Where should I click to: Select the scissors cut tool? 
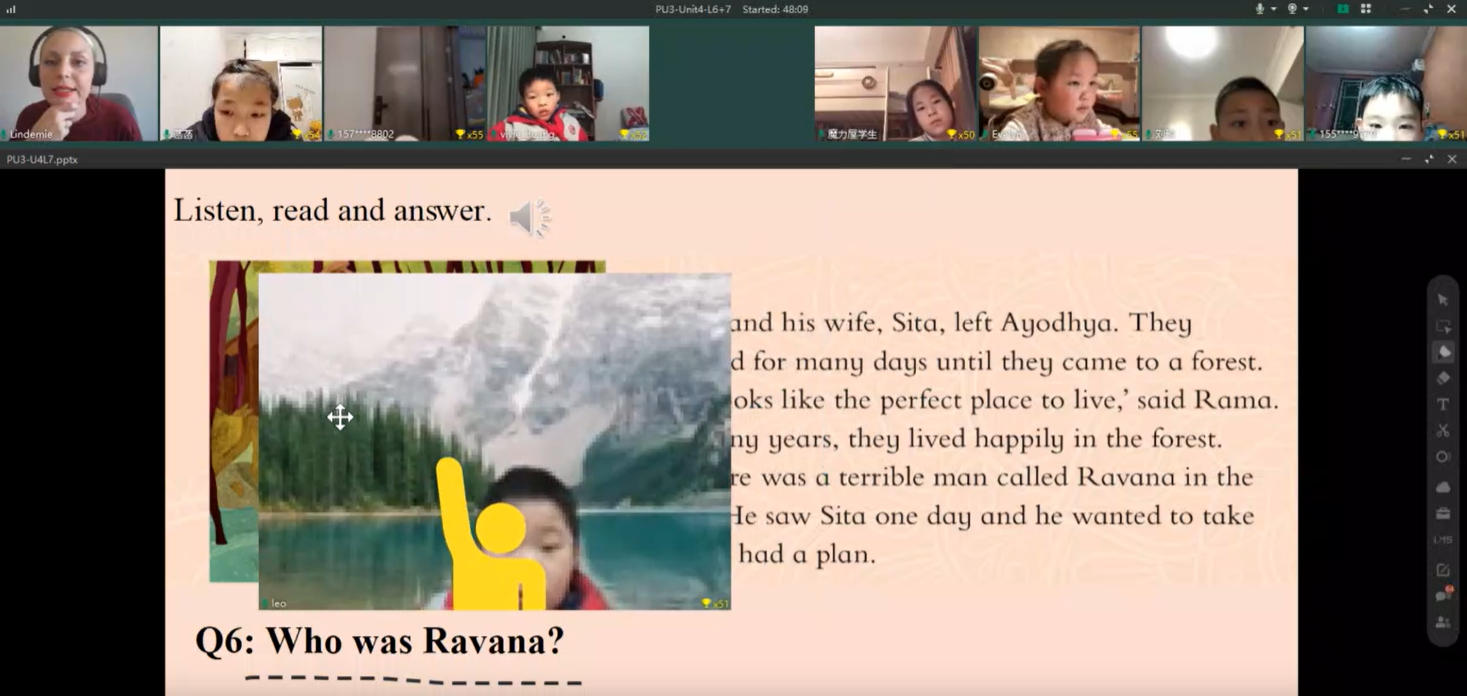1442,430
